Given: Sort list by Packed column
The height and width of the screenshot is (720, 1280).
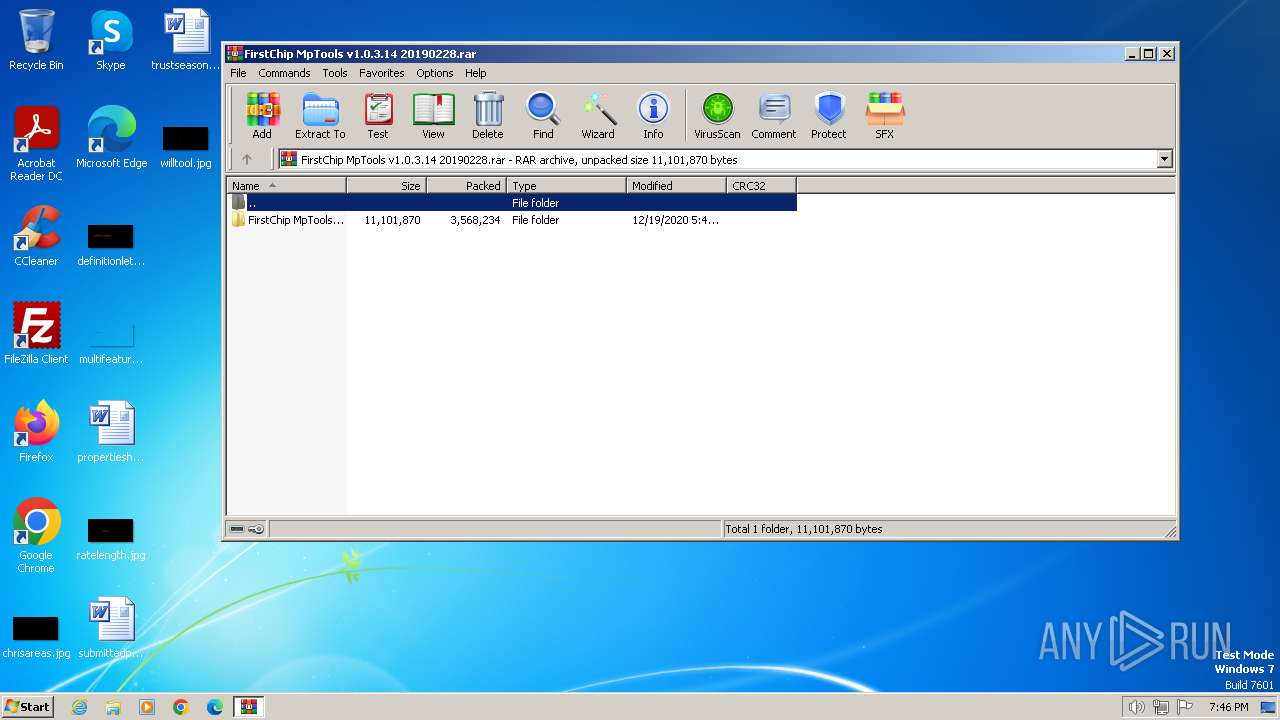Looking at the screenshot, I should pyautogui.click(x=467, y=186).
